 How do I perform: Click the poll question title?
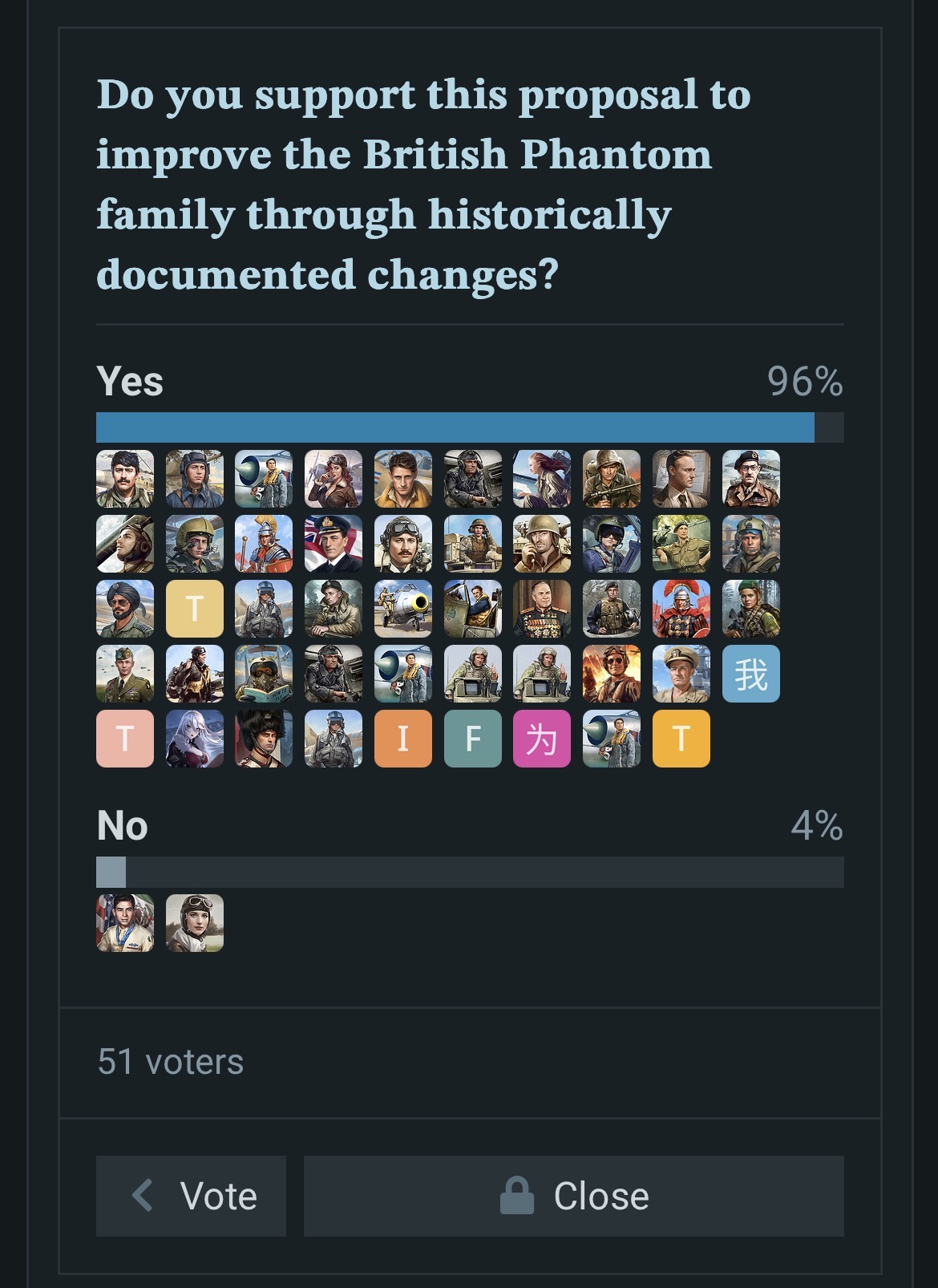click(424, 184)
